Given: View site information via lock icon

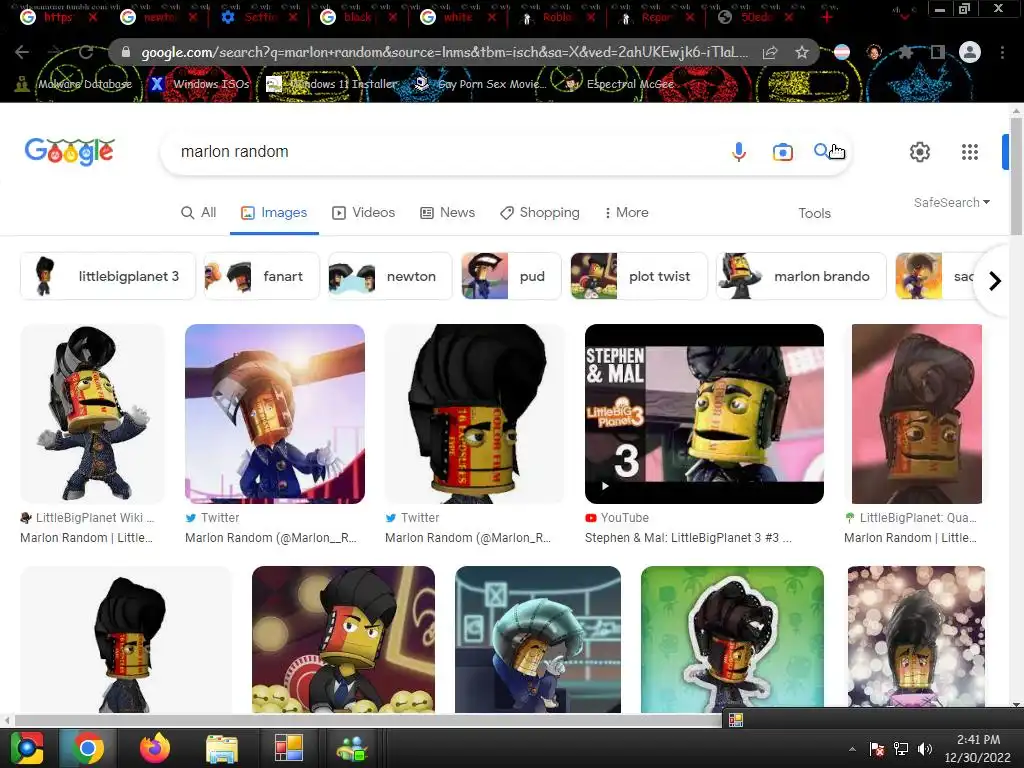Looking at the screenshot, I should coord(126,52).
